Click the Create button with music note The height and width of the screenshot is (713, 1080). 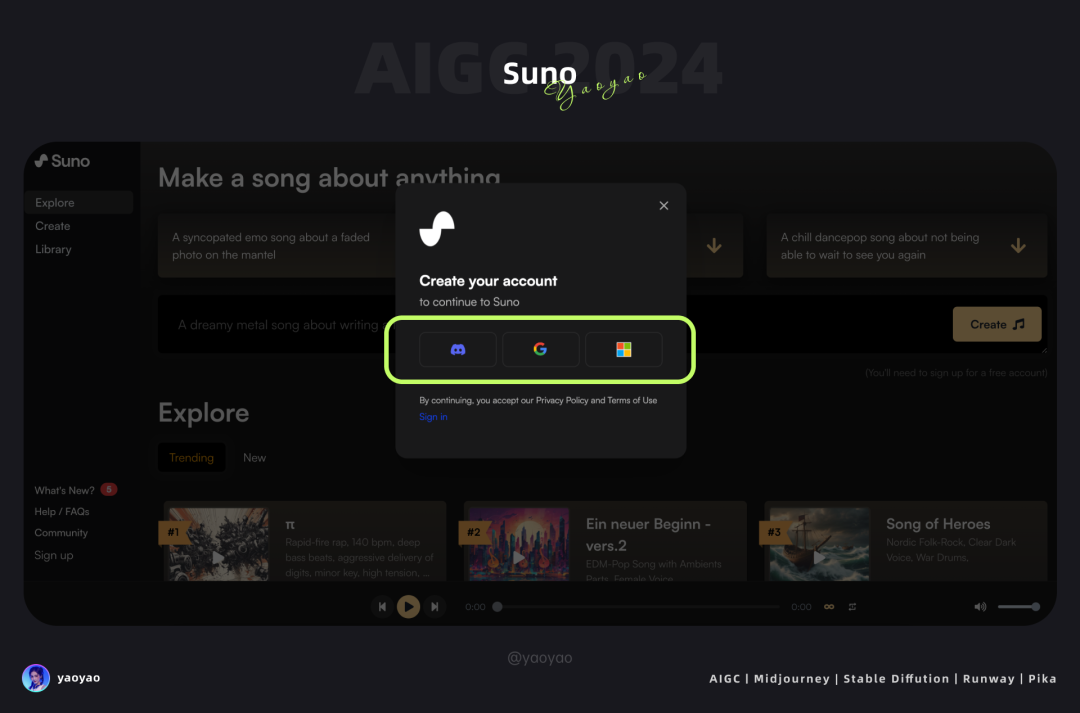pos(997,324)
